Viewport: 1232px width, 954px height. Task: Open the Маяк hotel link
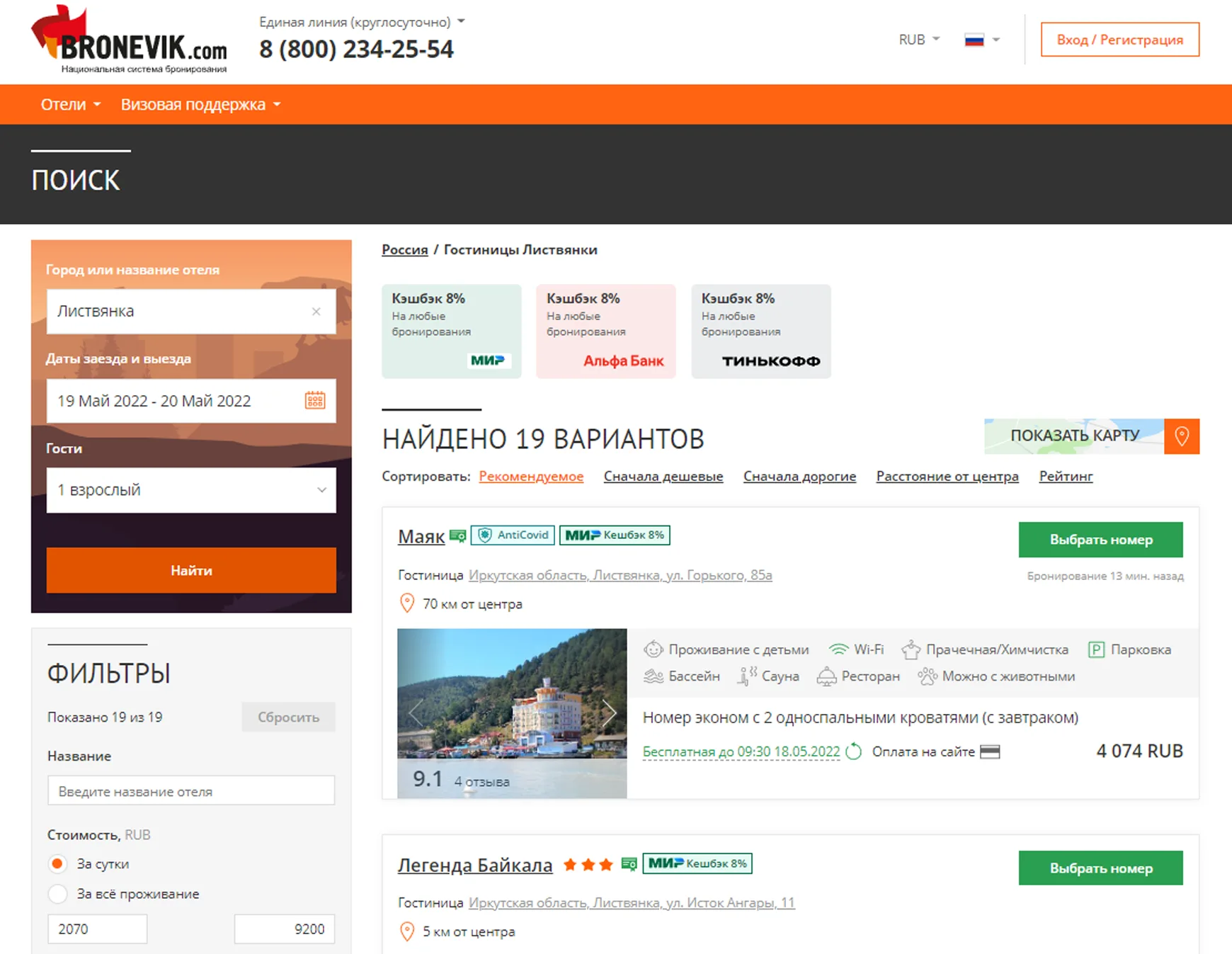421,536
